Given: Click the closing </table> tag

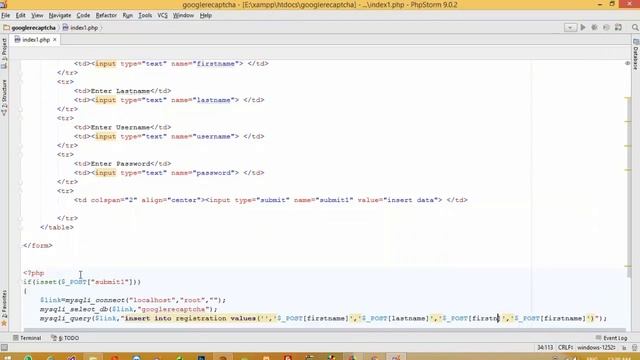Looking at the screenshot, I should click(x=57, y=227).
